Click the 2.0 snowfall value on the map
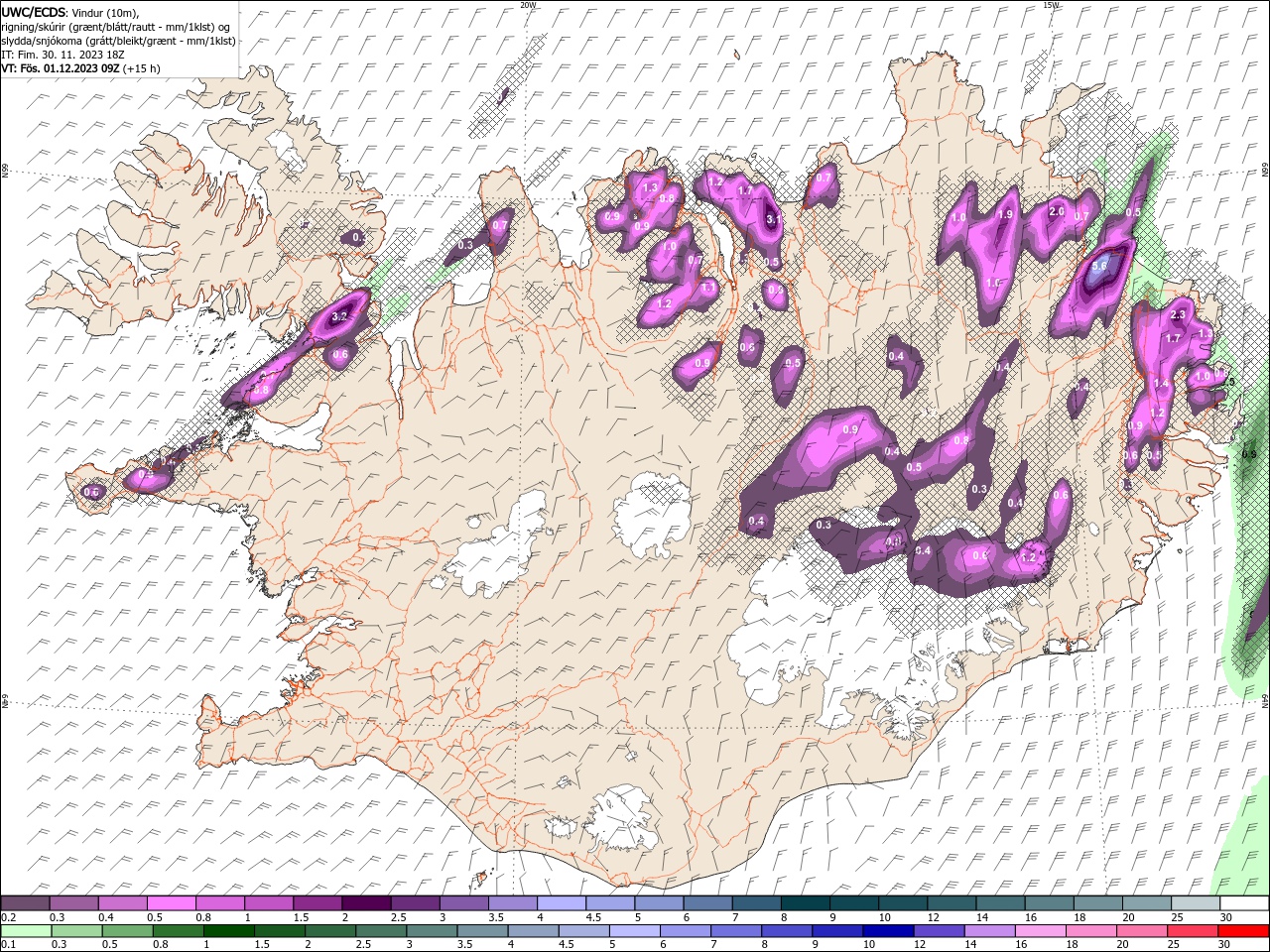Screen dimensions: 1270x952 (1057, 211)
